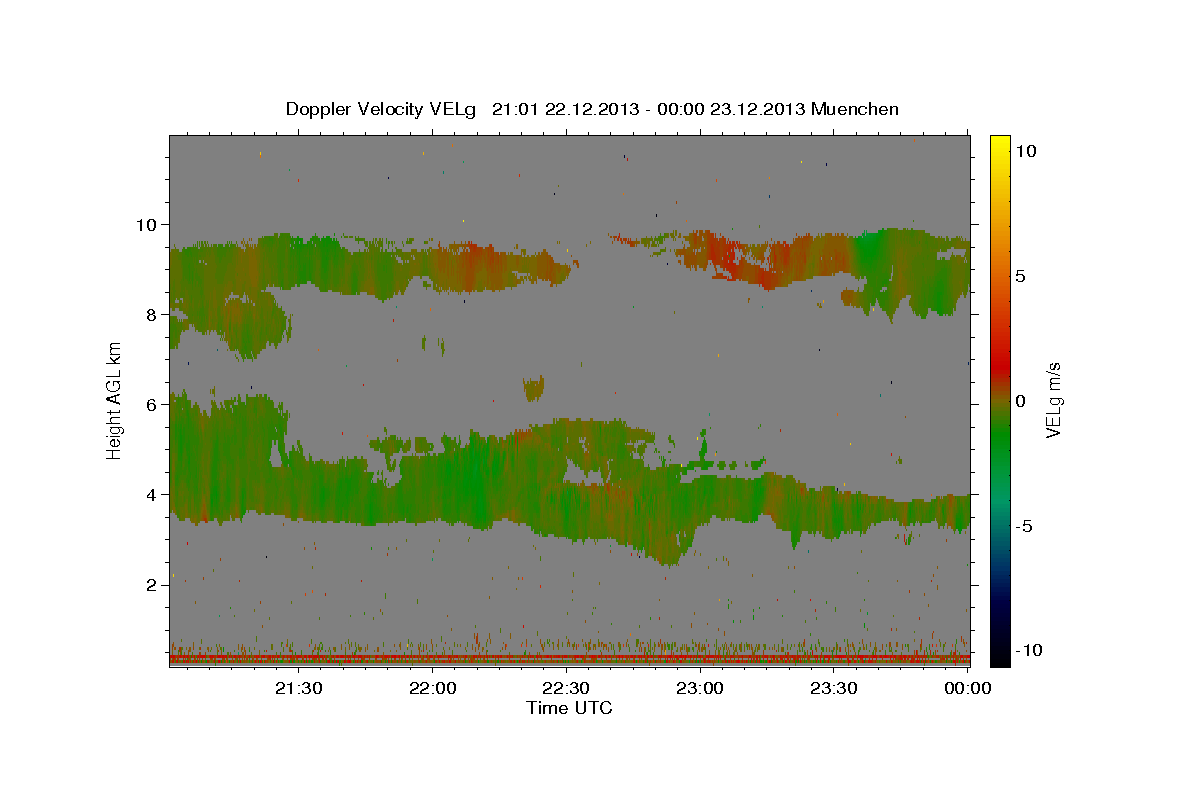The width and height of the screenshot is (1200, 800).
Task: Click the 'Time UTC' axis label
Action: tap(569, 708)
